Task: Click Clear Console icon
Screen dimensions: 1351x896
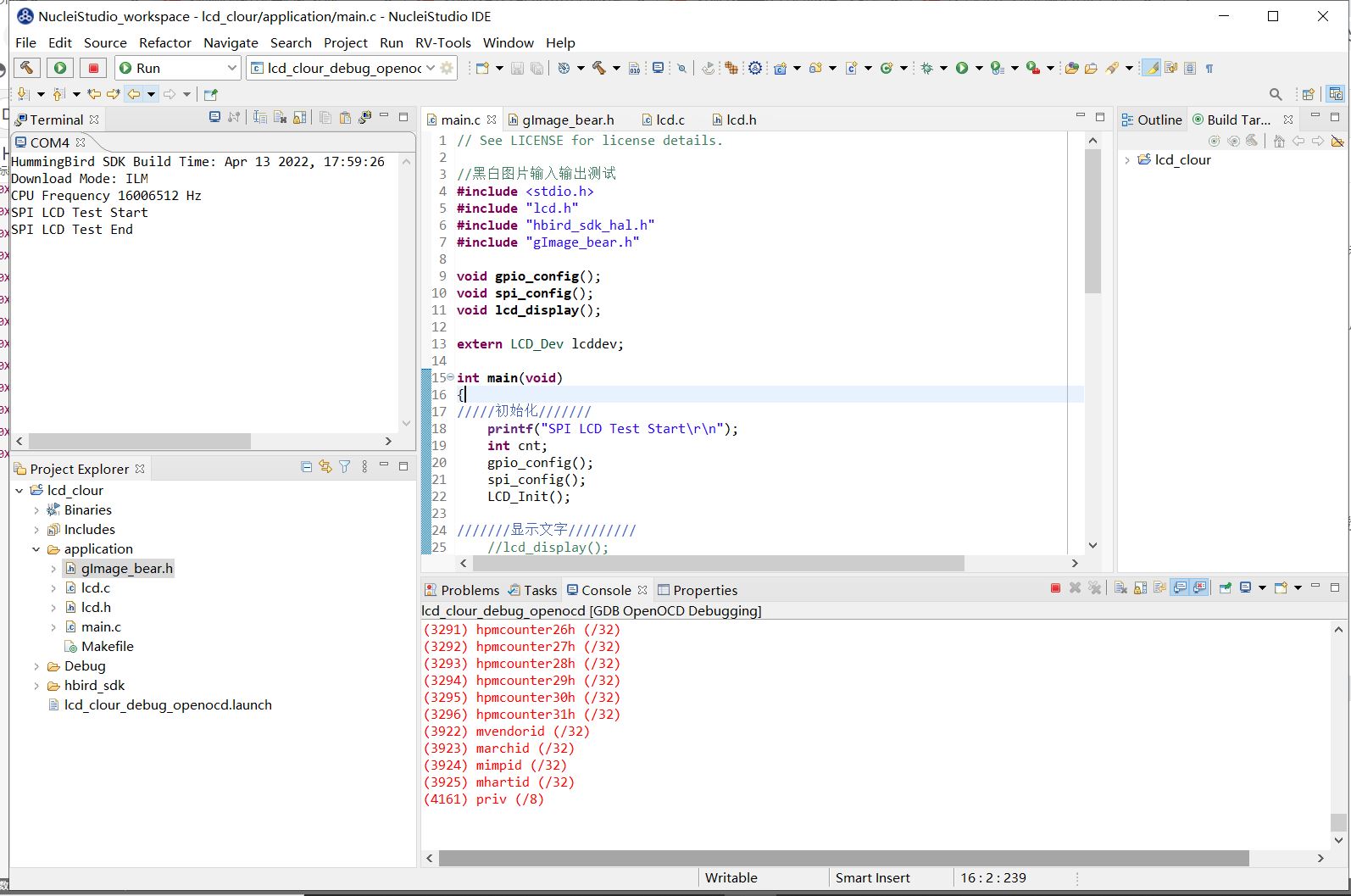Action: (x=1120, y=587)
